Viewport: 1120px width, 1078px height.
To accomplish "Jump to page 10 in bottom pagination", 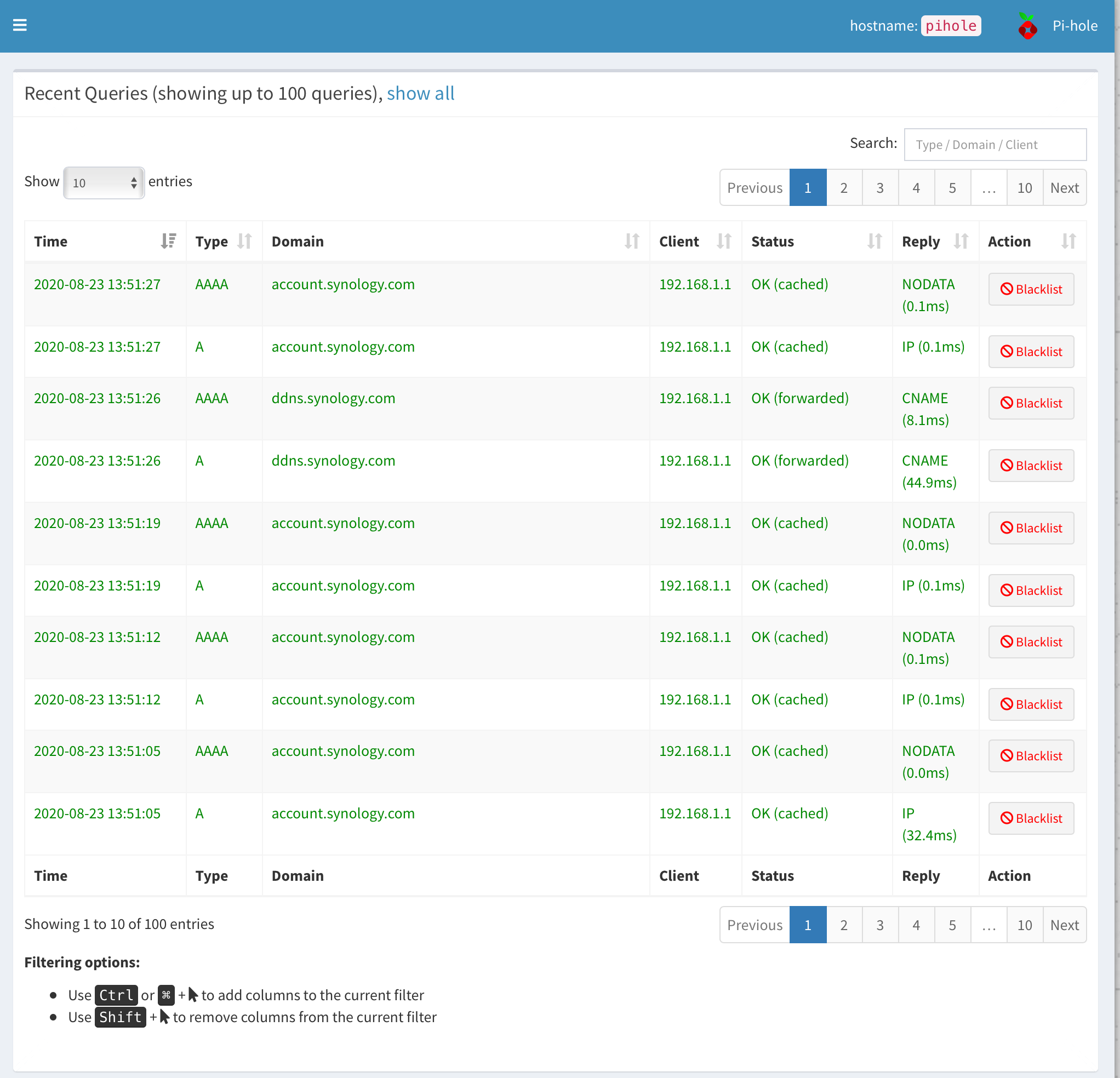I will [x=1025, y=925].
